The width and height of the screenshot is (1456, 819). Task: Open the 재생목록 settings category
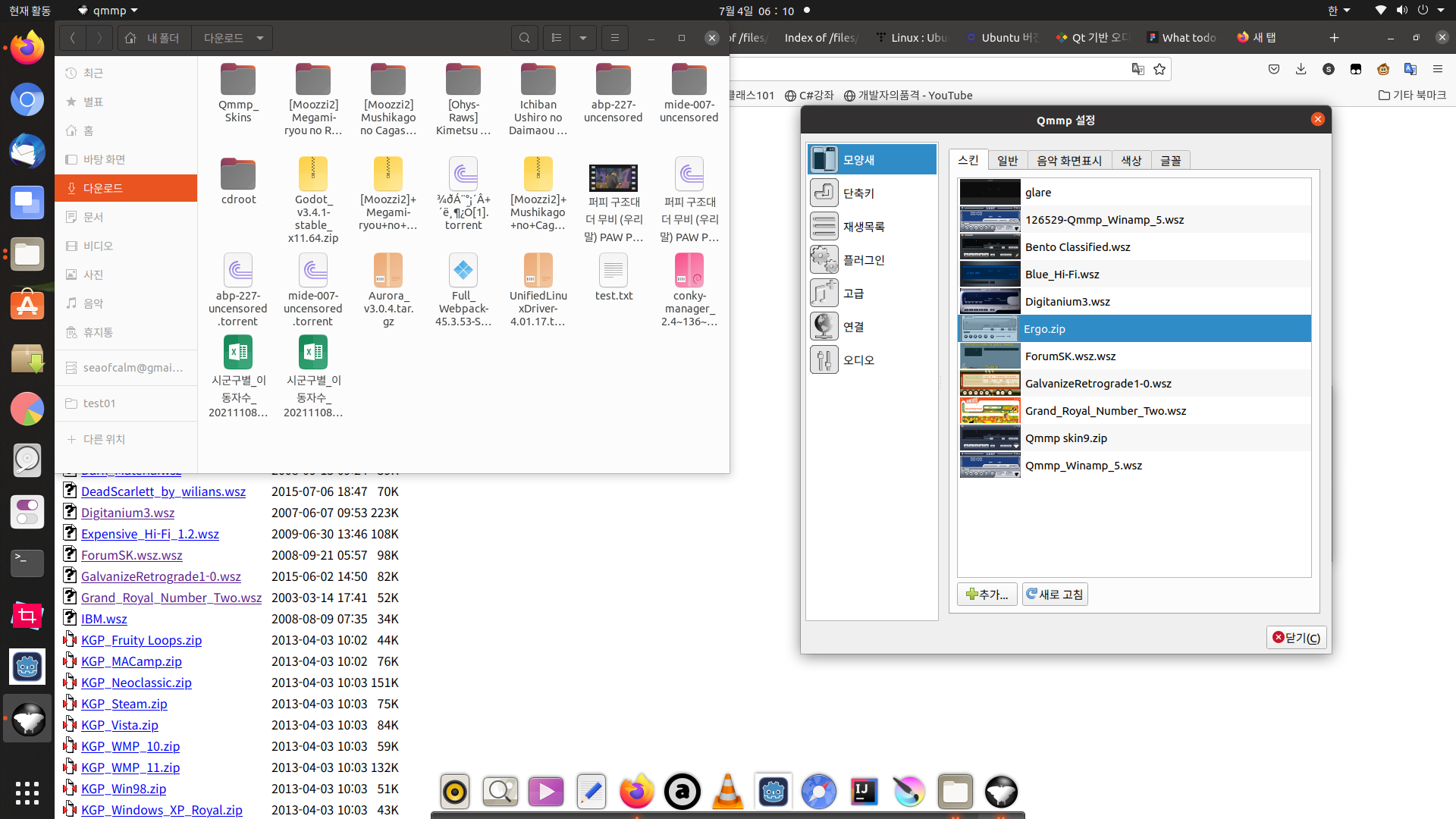(863, 227)
